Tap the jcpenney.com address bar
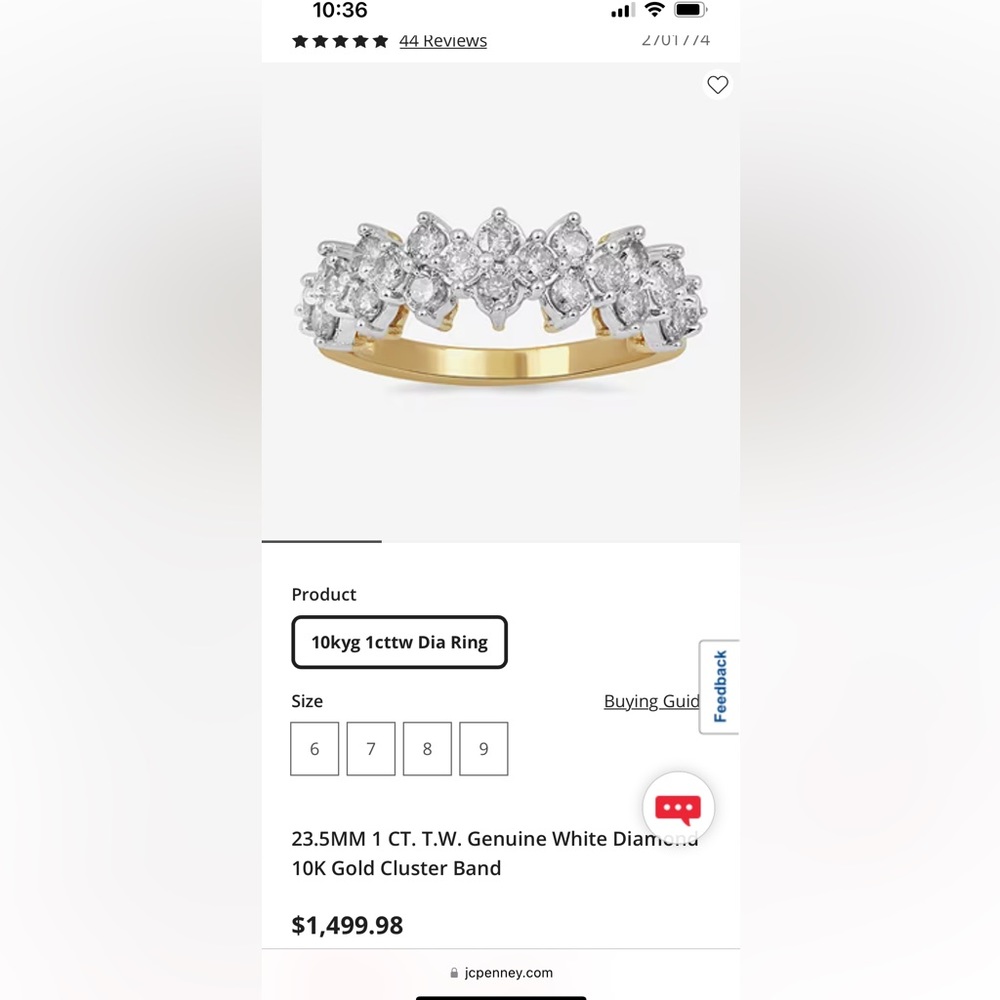The image size is (1000, 1000). 501,973
